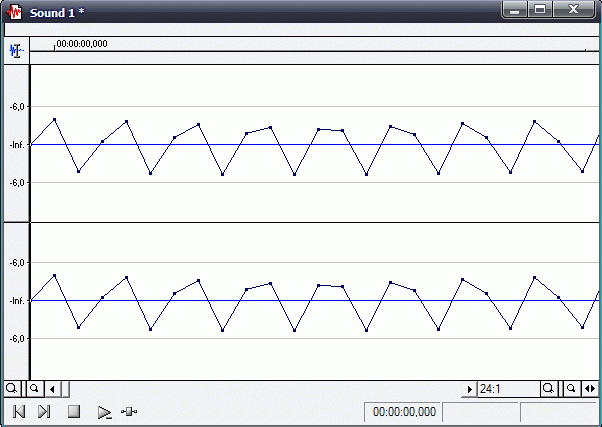Click the smaller level zoom magnifier icon
The width and height of the screenshot is (602, 427).
(x=33, y=388)
